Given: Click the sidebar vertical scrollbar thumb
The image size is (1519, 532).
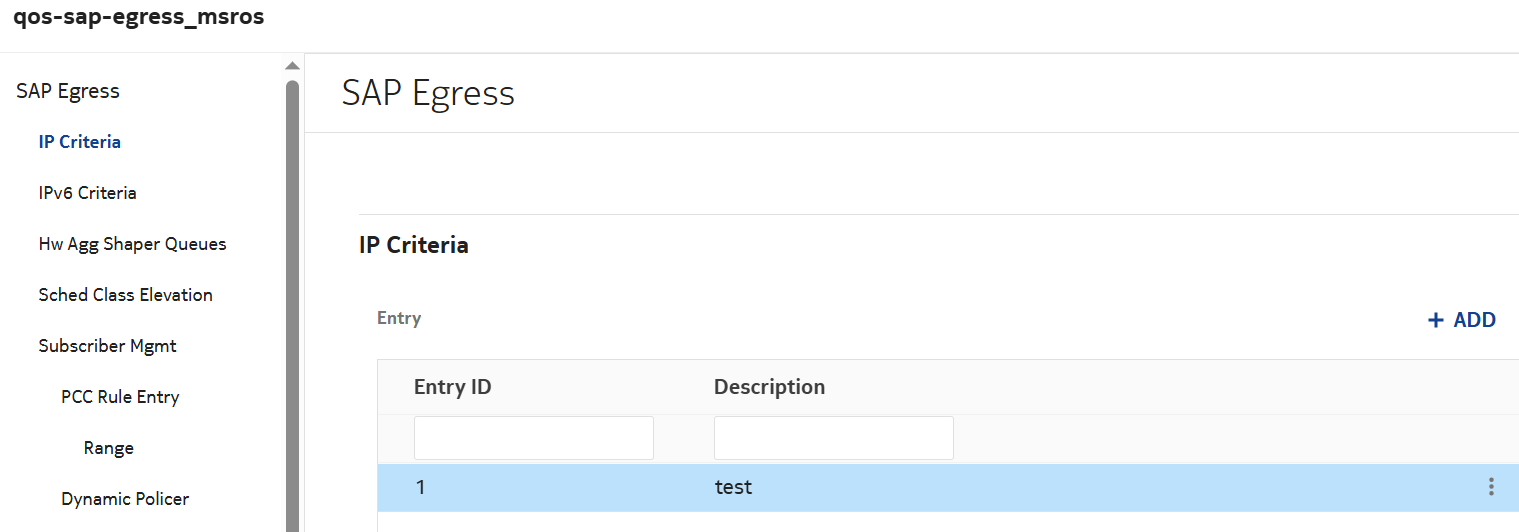Looking at the screenshot, I should (x=292, y=300).
